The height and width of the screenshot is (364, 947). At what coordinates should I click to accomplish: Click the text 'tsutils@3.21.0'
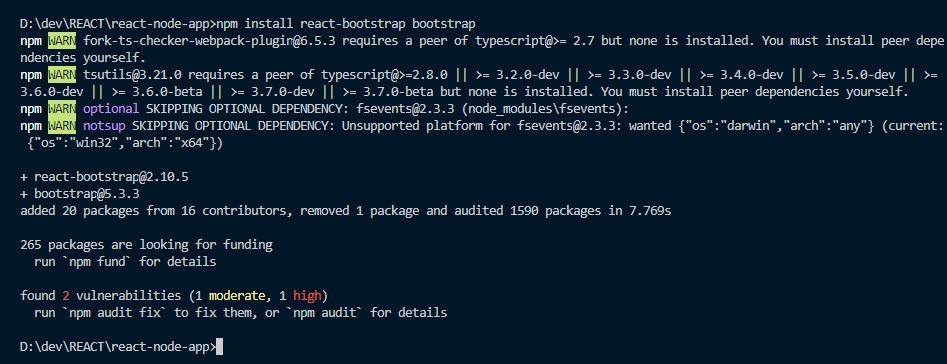click(132, 75)
